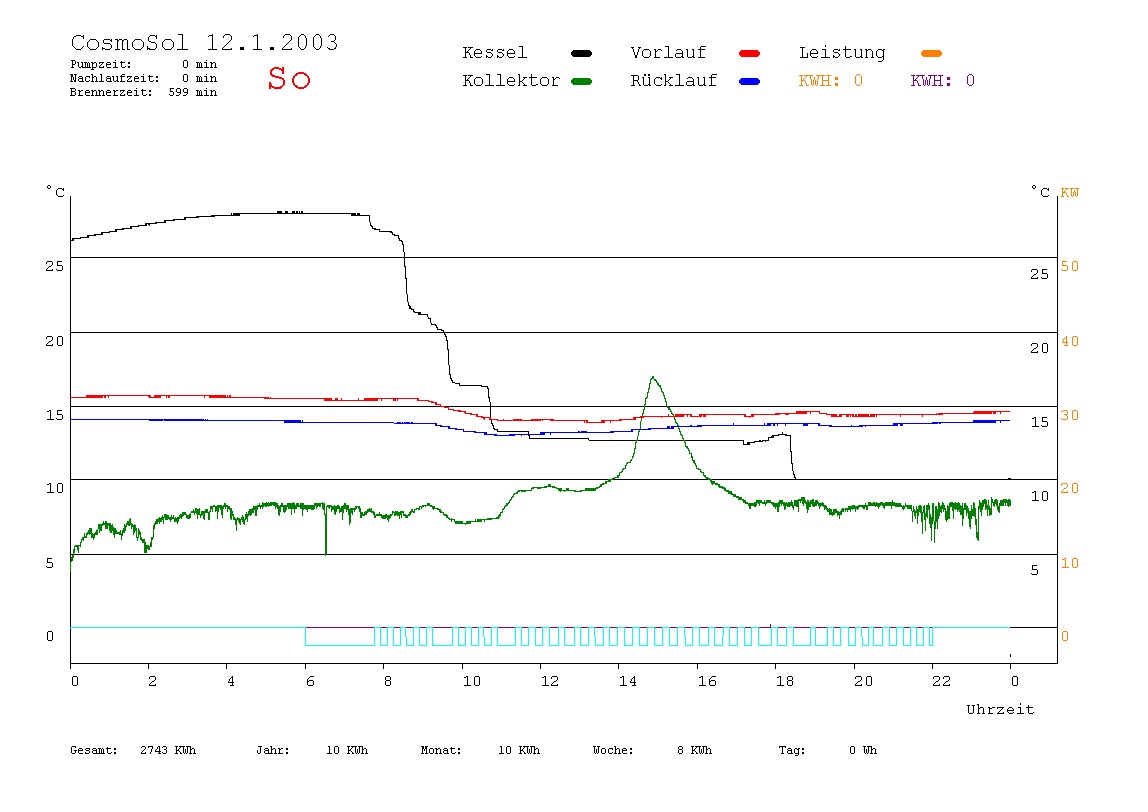Select the "Woche:" label

click(x=613, y=750)
